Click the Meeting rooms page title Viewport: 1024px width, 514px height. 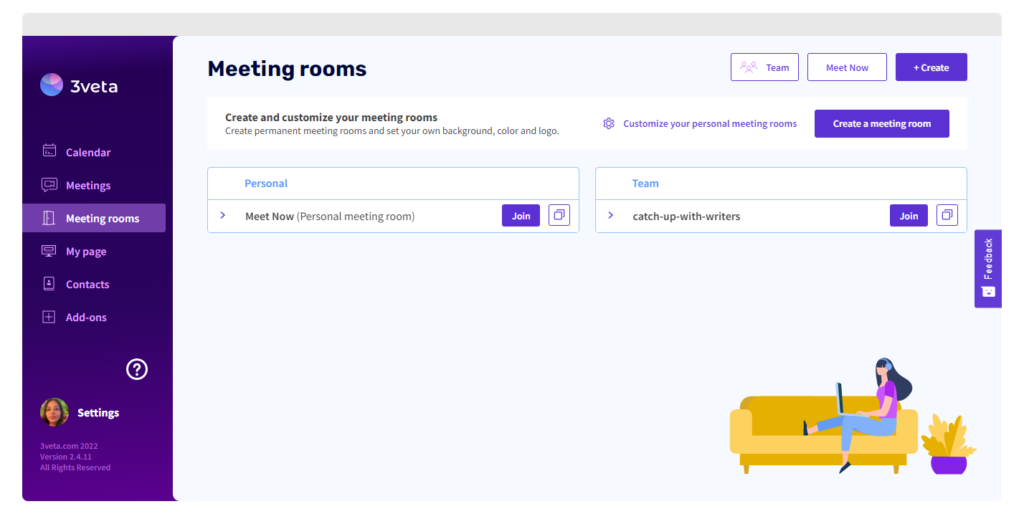pyautogui.click(x=287, y=69)
